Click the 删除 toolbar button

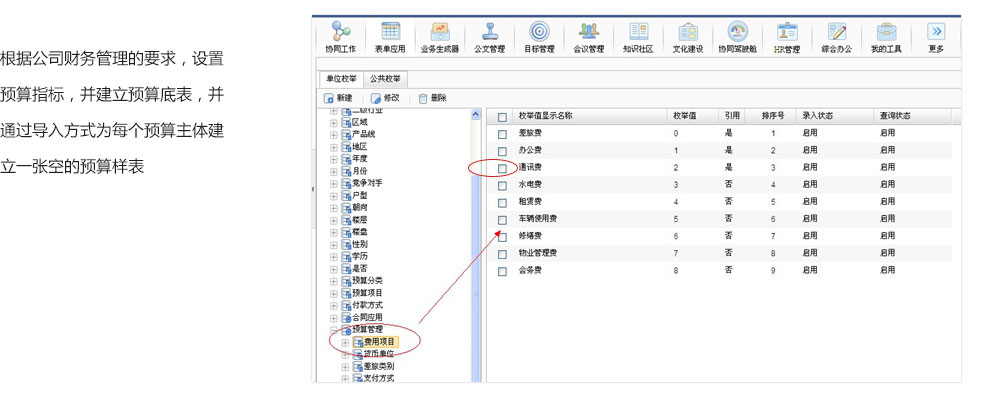(x=432, y=98)
